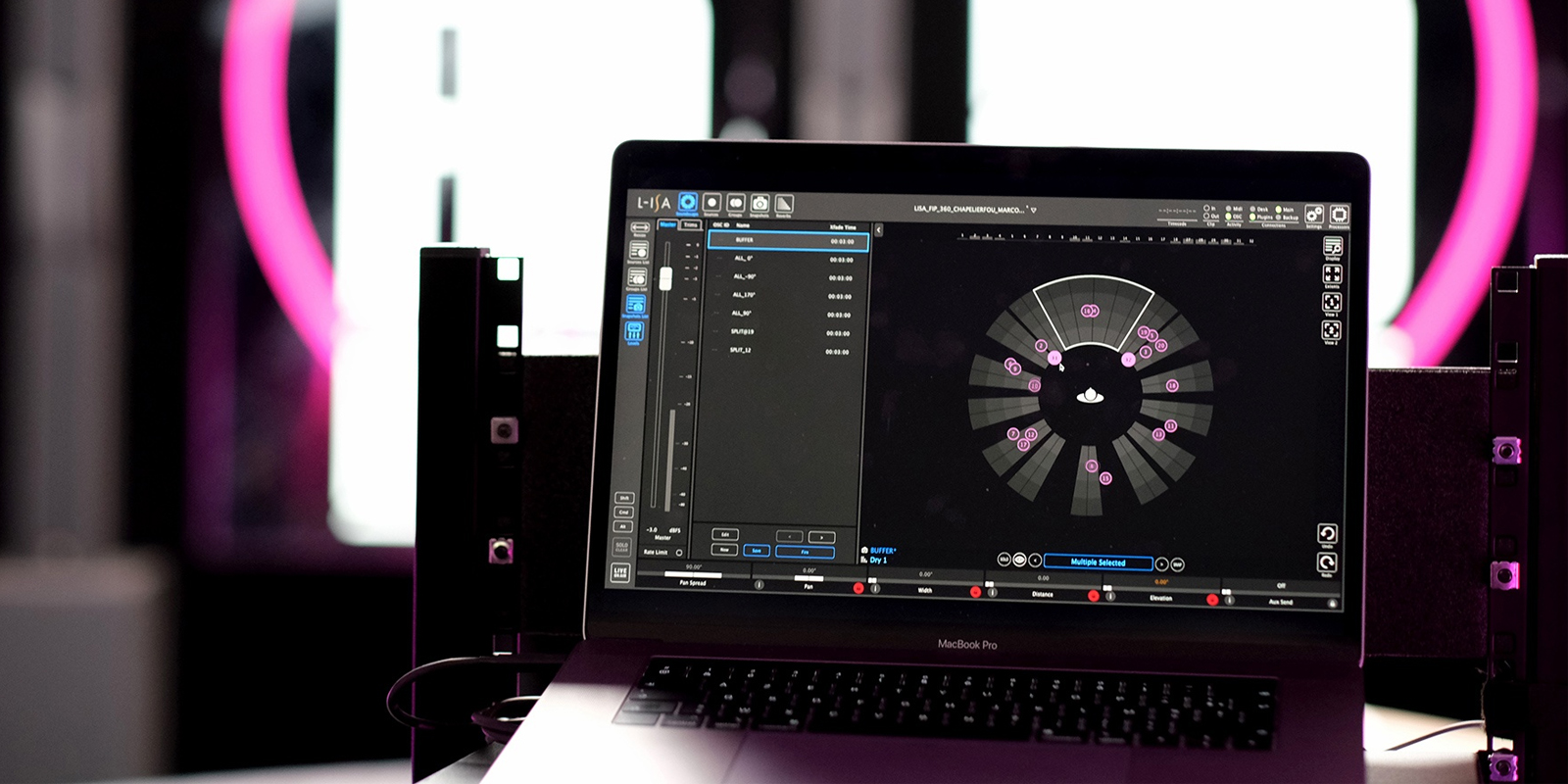Select the BUFFER snapshot row
Screen dimensions: 1568x784
click(x=788, y=240)
